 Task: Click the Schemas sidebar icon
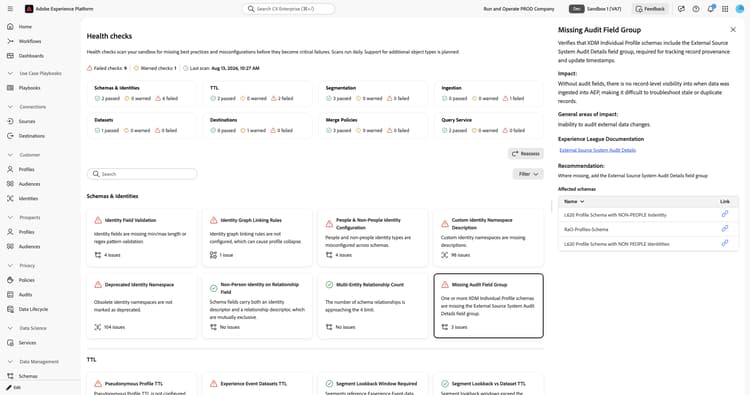10,376
